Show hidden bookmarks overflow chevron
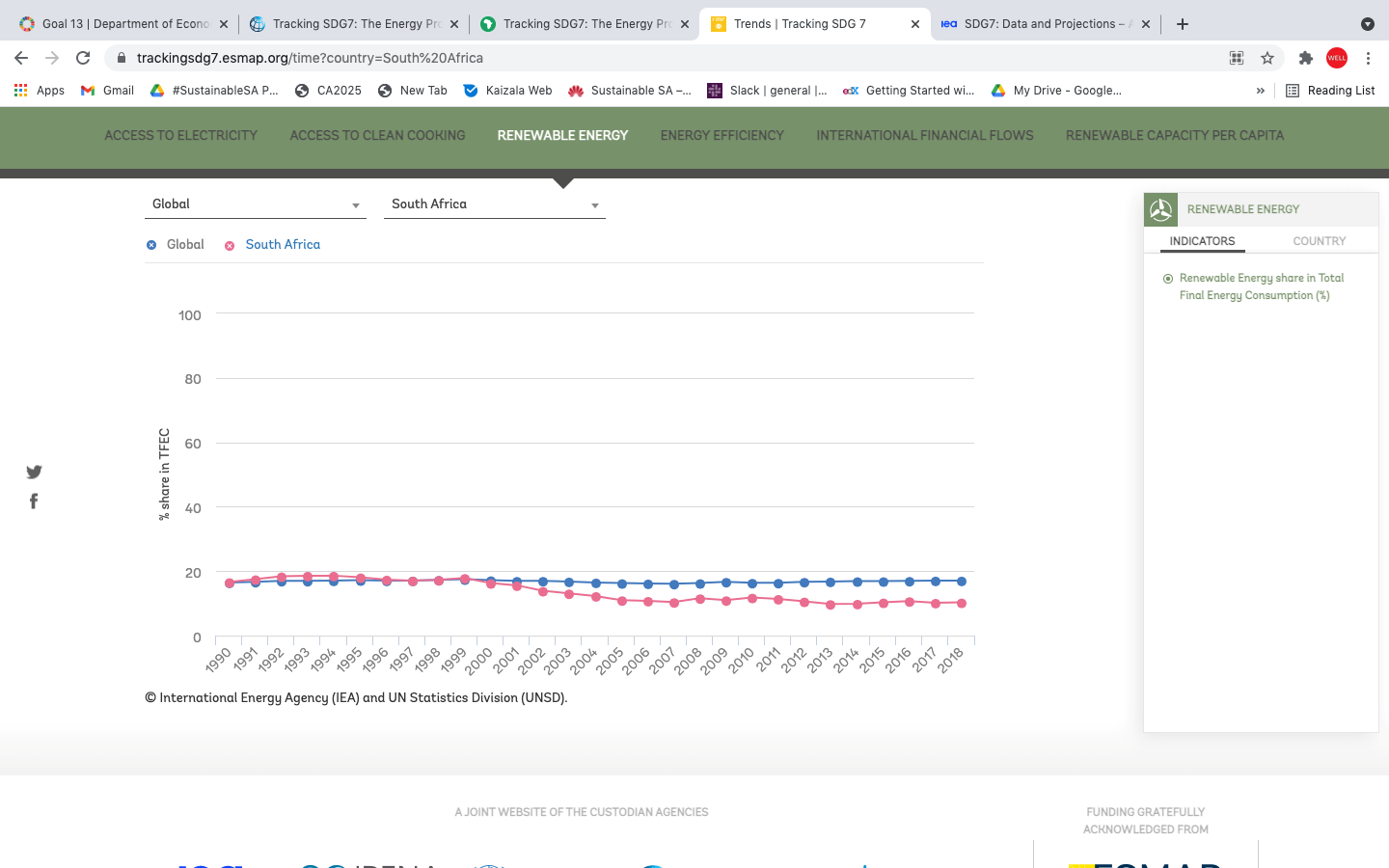Viewport: 1389px width, 868px height. [1260, 91]
